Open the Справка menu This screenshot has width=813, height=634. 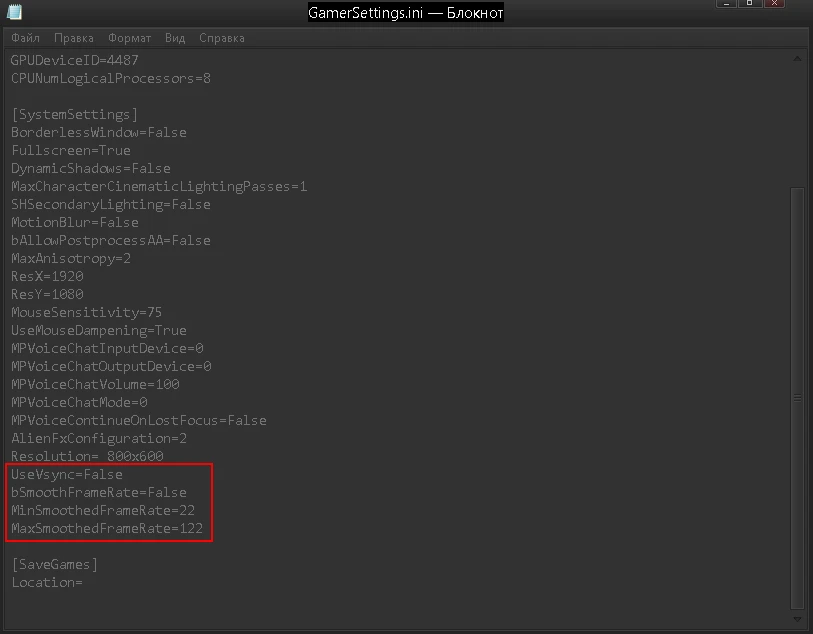(x=222, y=38)
